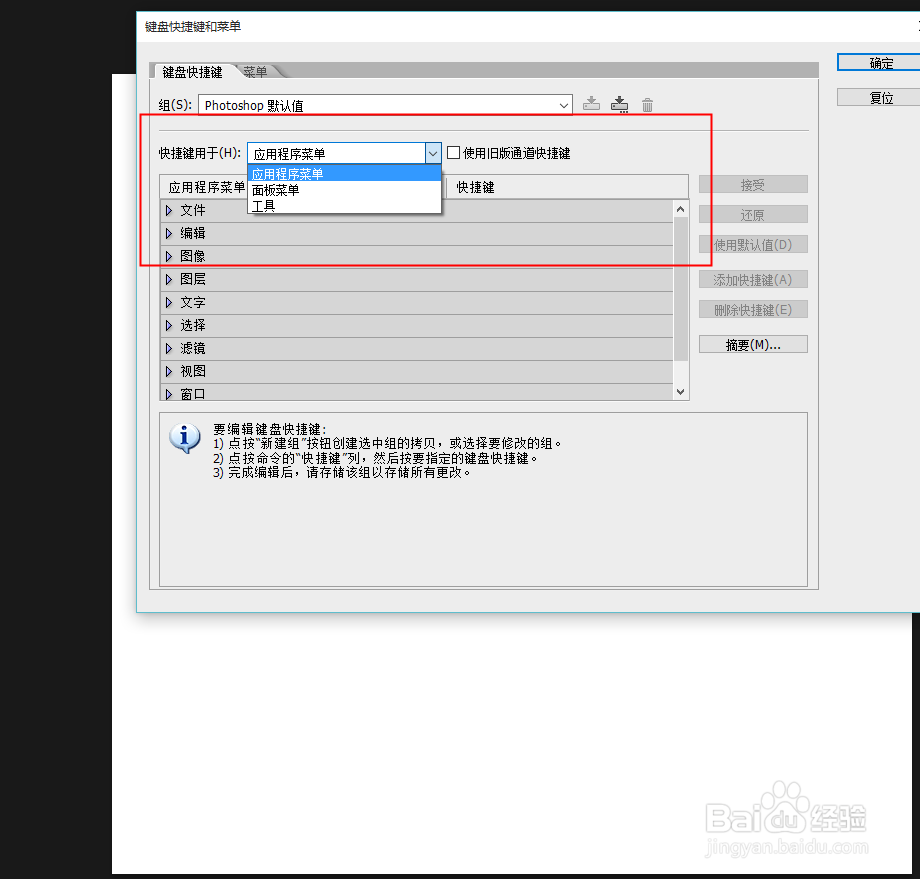Image resolution: width=920 pixels, height=879 pixels.
Task: Expand the 滤镜 menu group
Action: (x=169, y=349)
